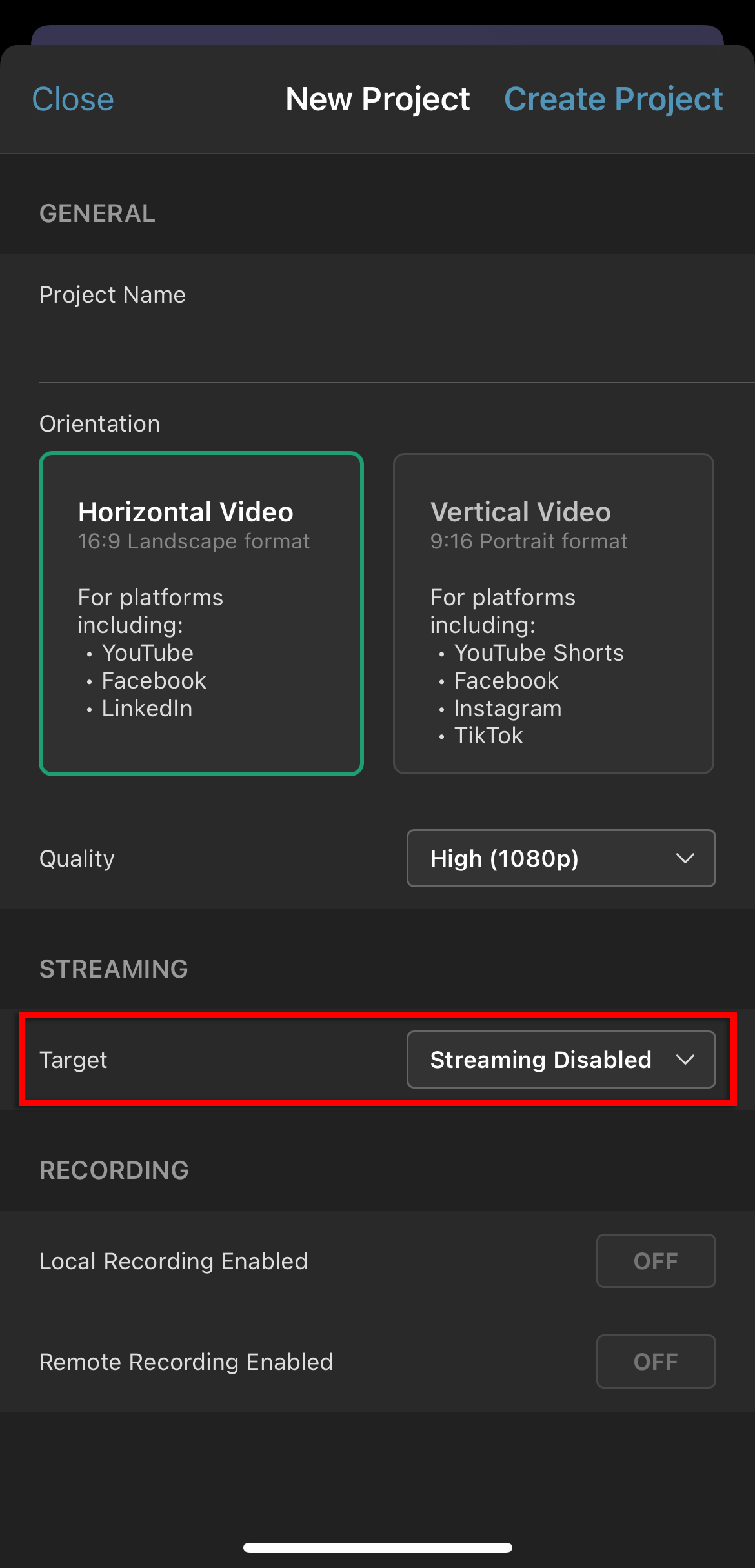Image resolution: width=755 pixels, height=1568 pixels.
Task: Open the High (1080p) quality dropdown
Action: [x=560, y=858]
